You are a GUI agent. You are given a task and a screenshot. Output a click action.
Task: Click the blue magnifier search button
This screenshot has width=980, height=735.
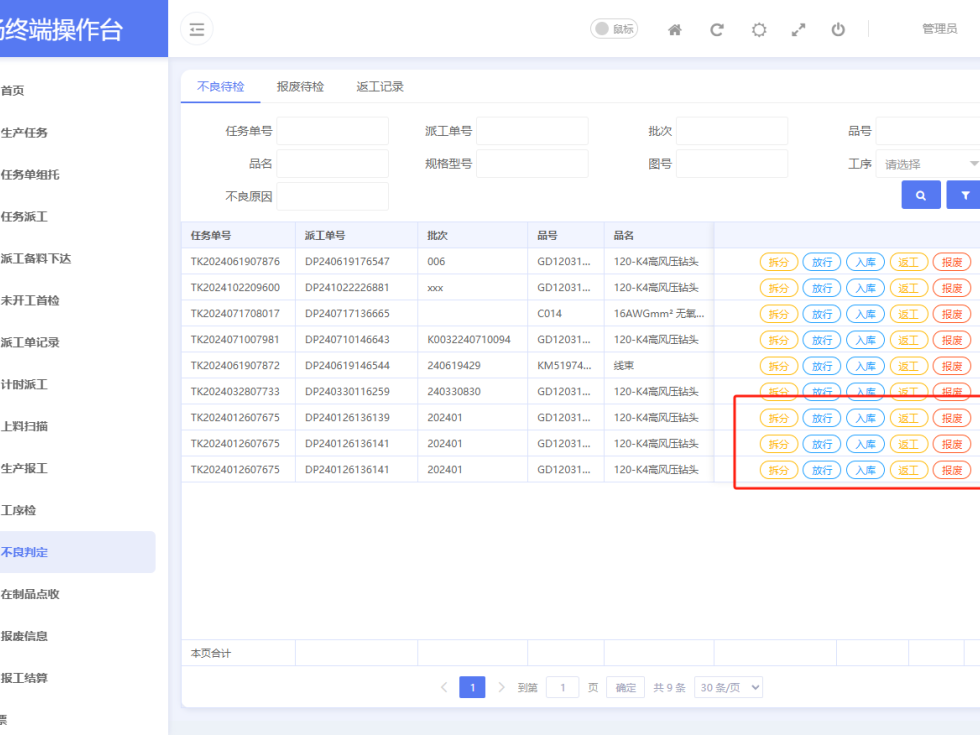coord(921,195)
